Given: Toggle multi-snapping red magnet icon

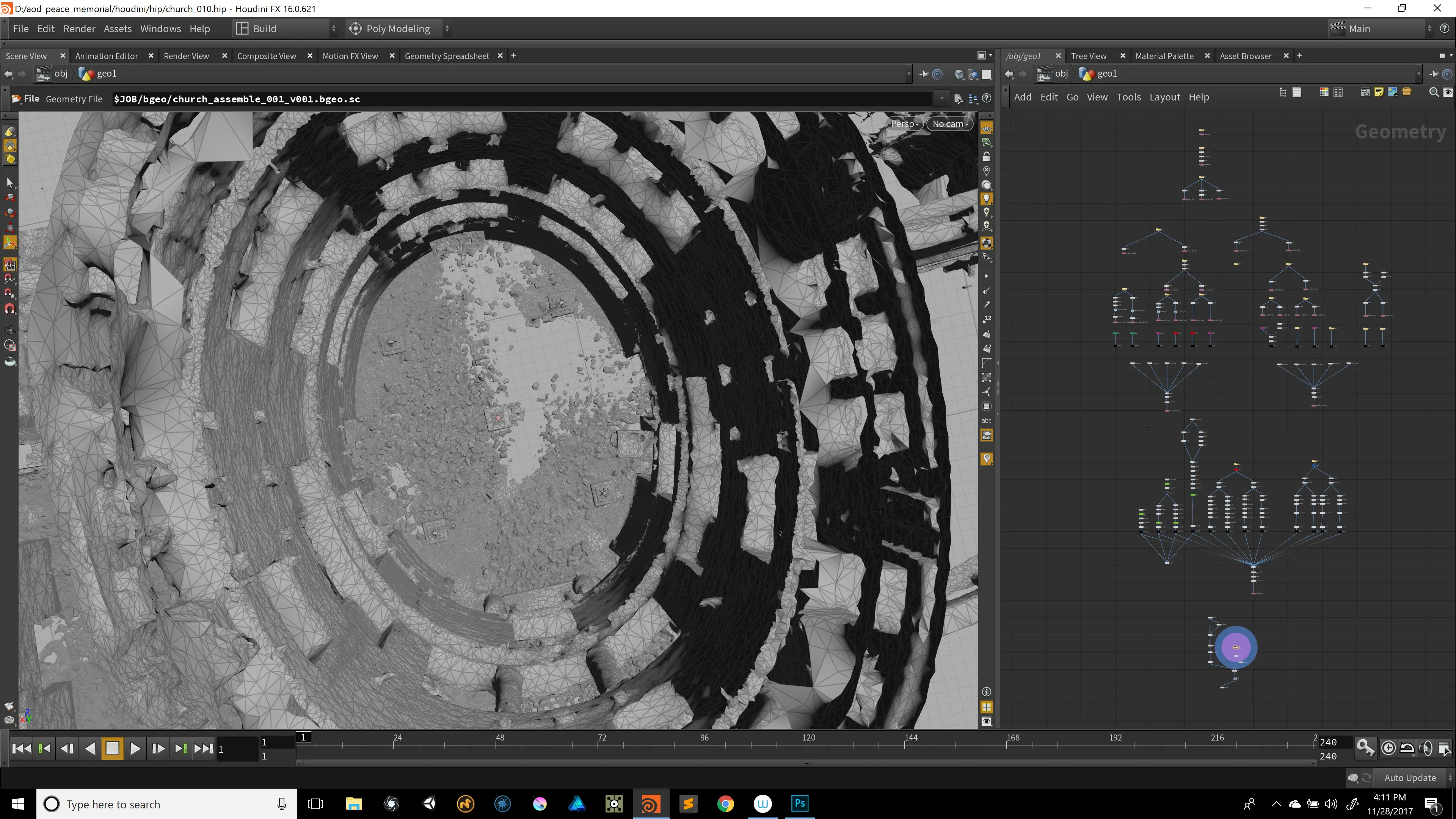Looking at the screenshot, I should click(9, 309).
